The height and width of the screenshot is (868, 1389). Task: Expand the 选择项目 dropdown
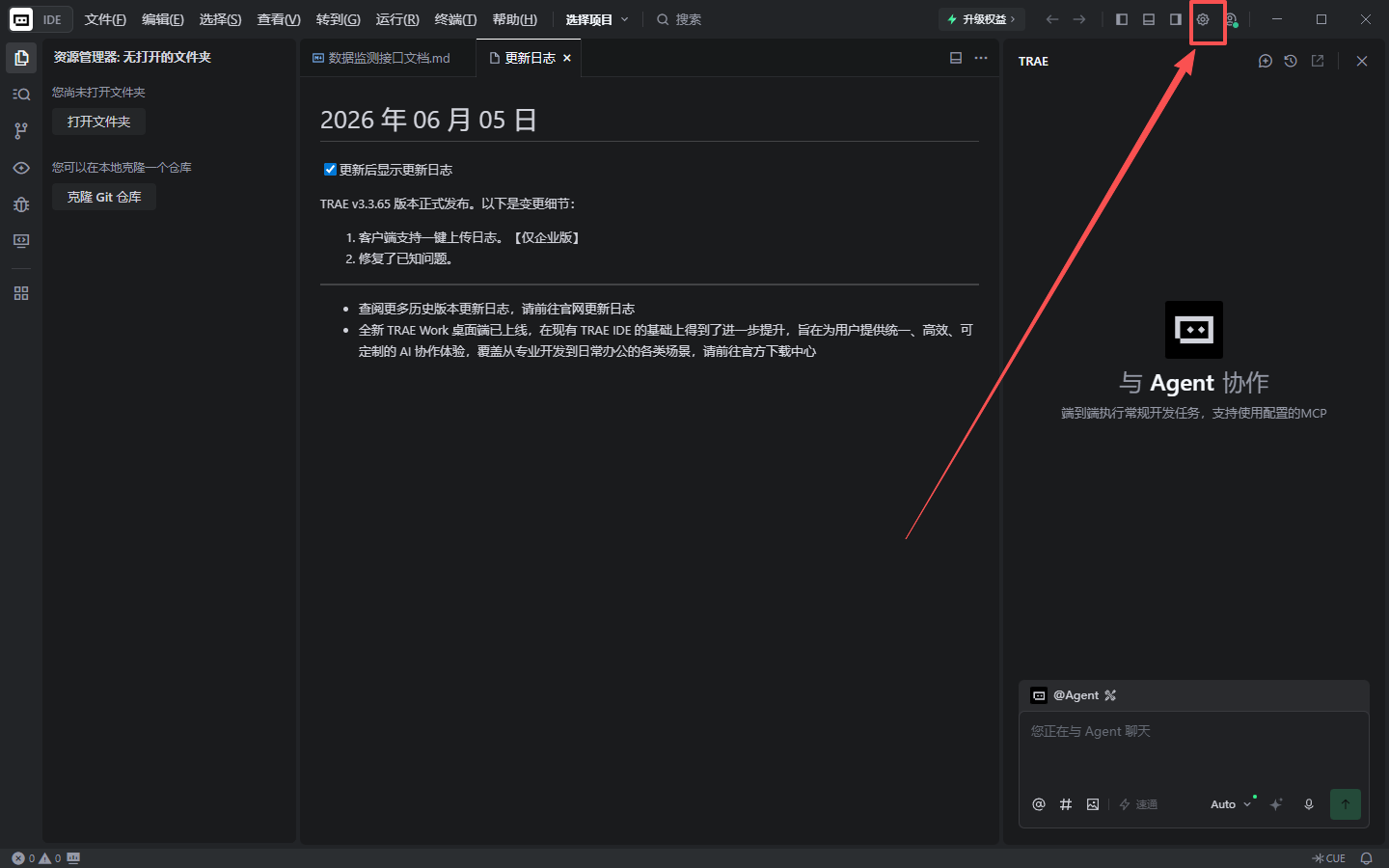coord(597,19)
